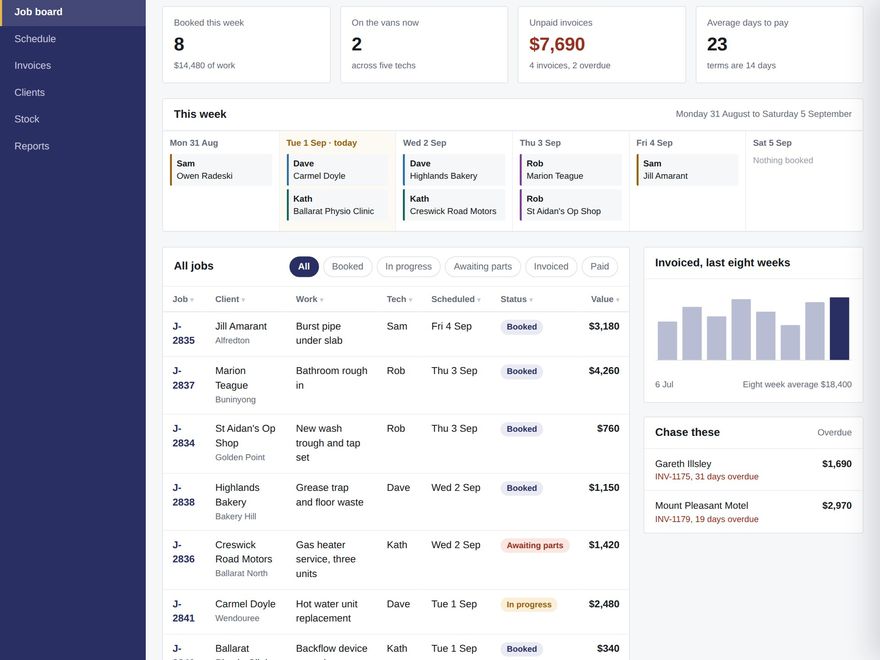Sort jobs by Work column

tap(310, 299)
